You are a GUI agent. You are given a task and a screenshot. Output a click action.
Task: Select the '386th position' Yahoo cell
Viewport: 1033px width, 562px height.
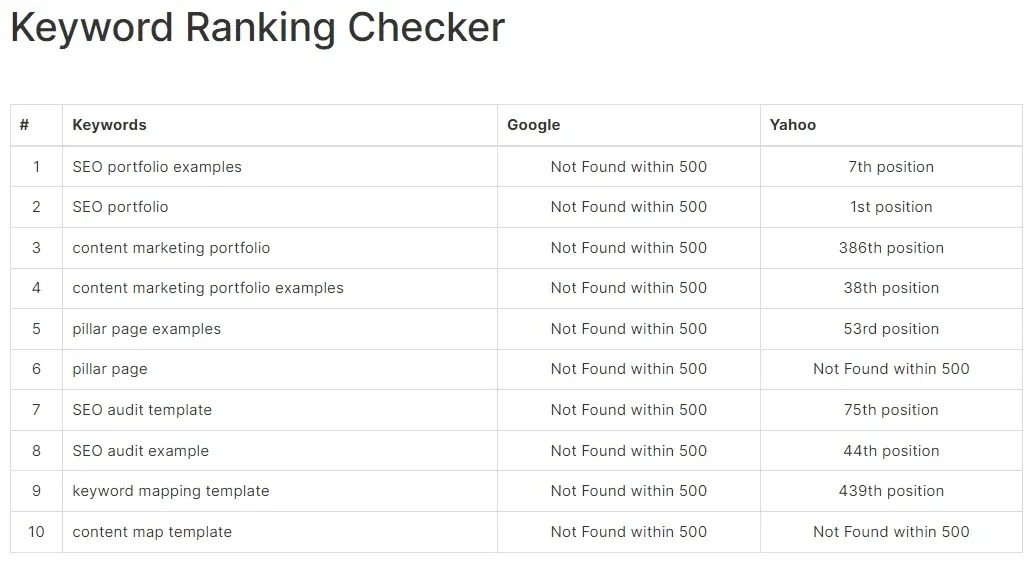(891, 248)
